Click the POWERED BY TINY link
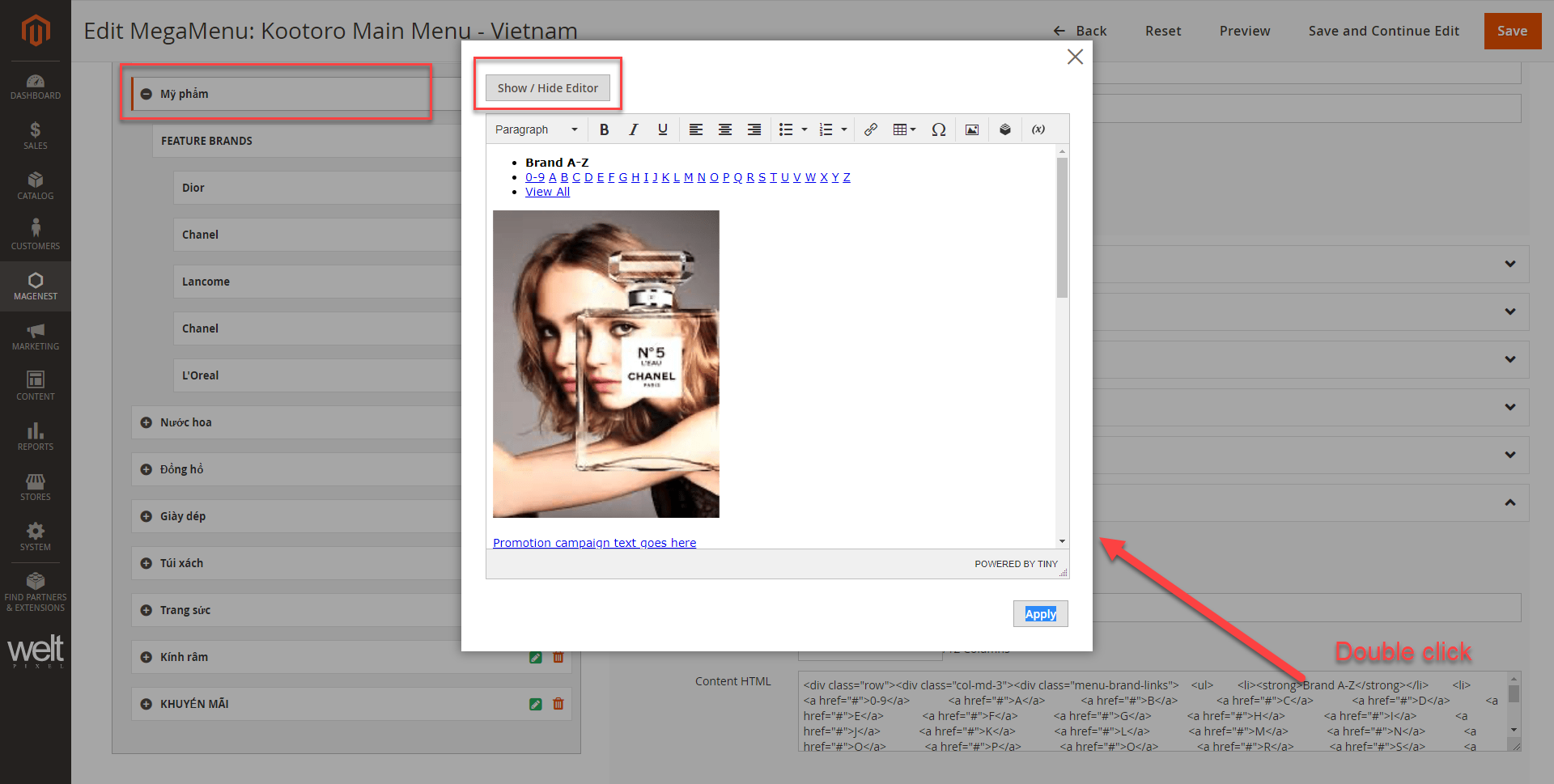Screen dimensions: 1554x784 (x=1016, y=564)
